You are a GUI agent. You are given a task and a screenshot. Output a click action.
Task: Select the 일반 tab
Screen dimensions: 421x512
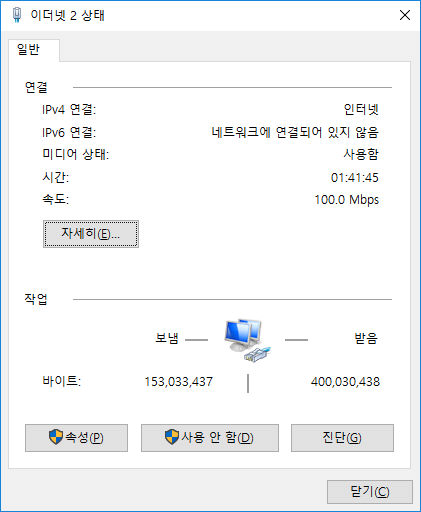29,50
